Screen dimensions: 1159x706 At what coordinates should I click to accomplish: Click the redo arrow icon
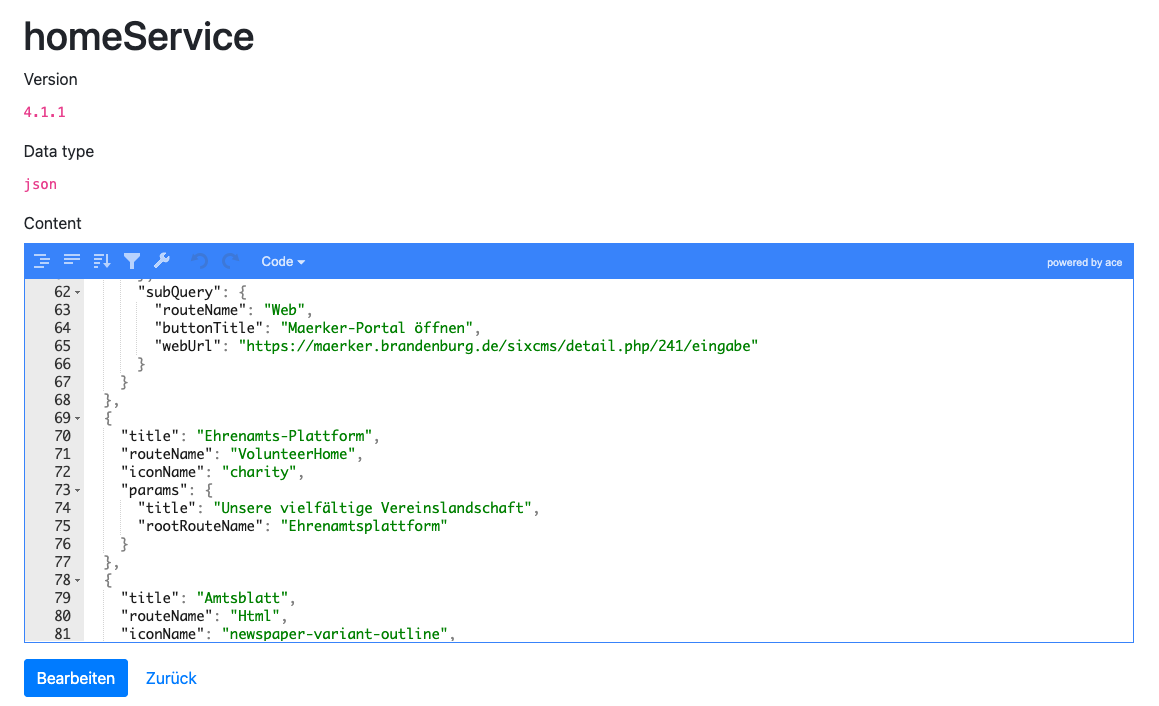pos(231,261)
